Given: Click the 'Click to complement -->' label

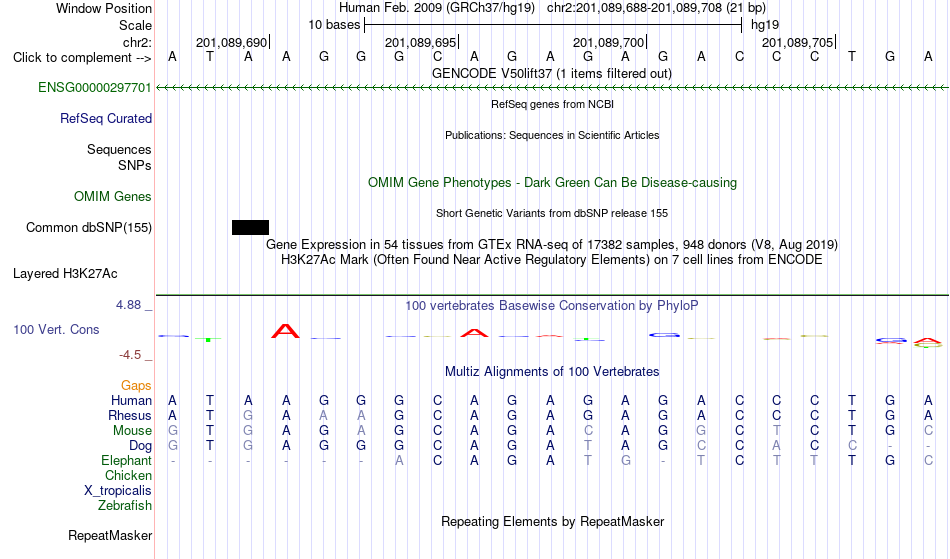Looking at the screenshot, I should click(x=82, y=58).
